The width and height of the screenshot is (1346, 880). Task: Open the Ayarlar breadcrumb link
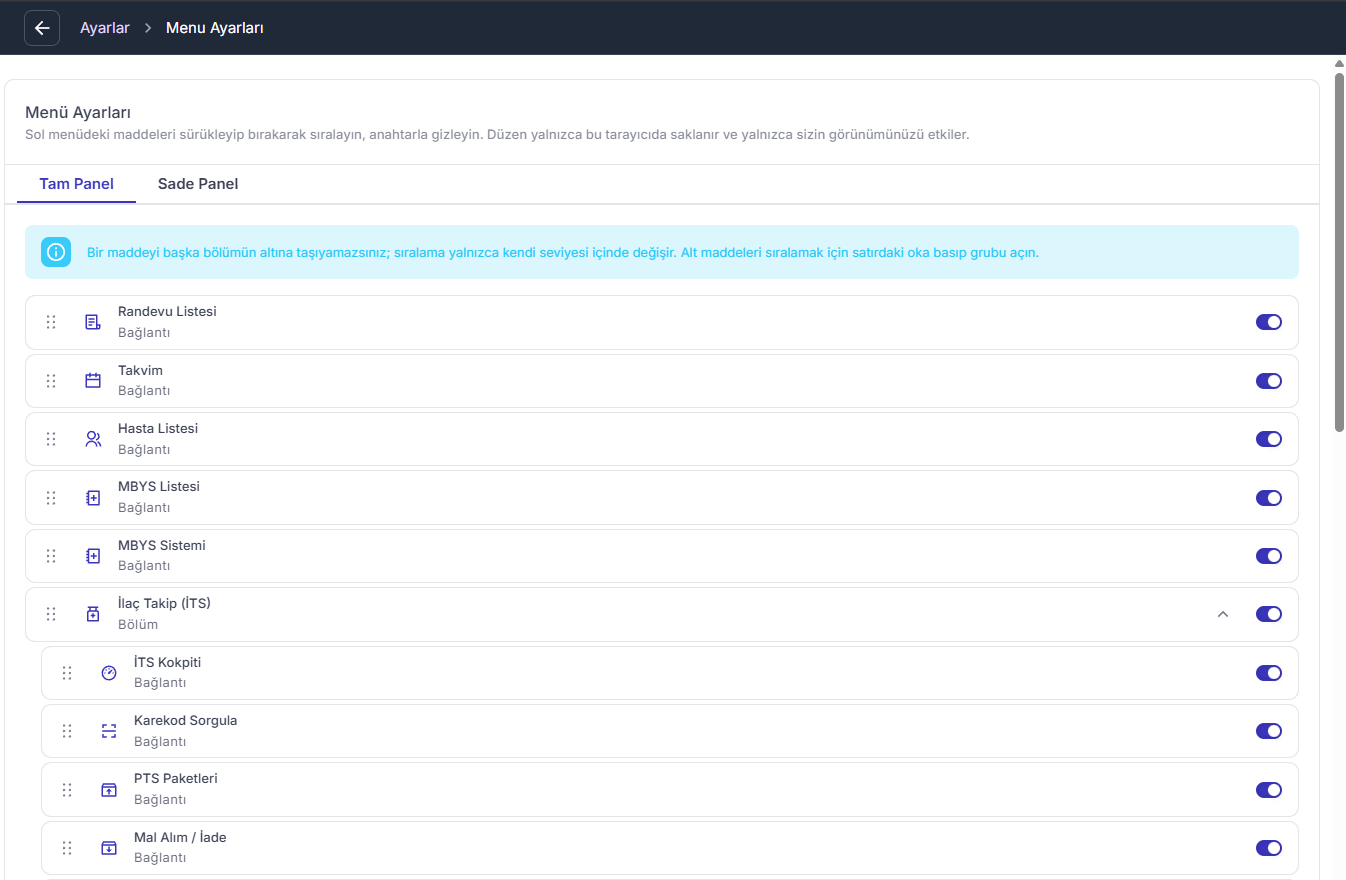tap(105, 28)
